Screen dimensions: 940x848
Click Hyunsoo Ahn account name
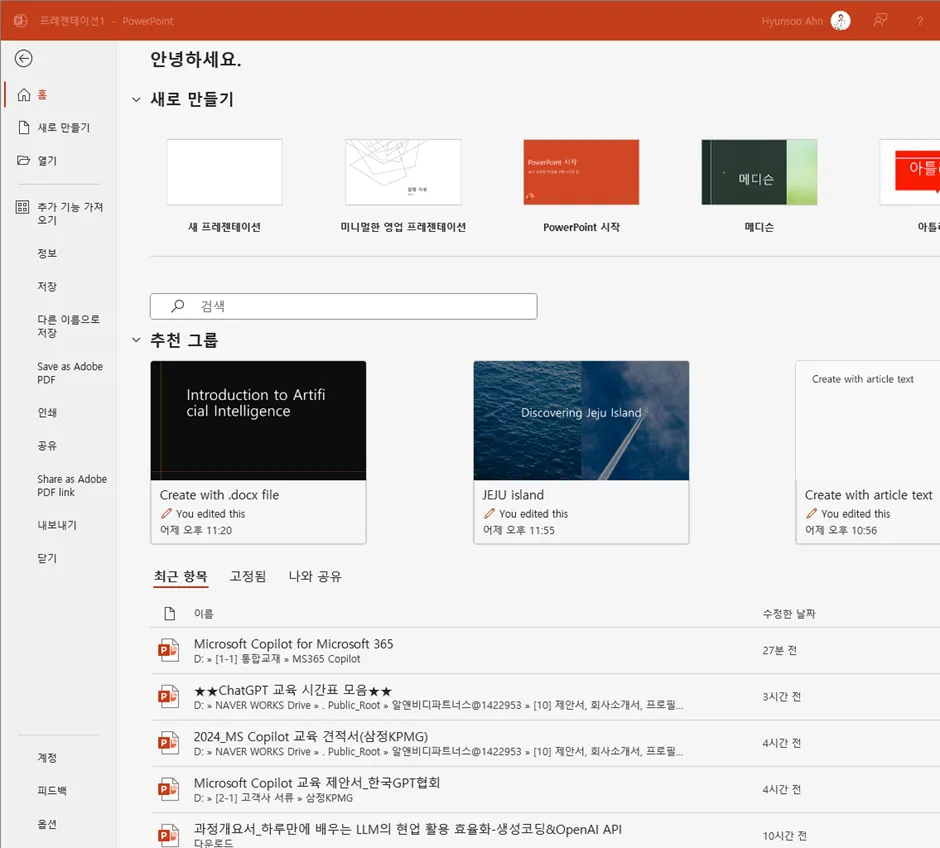point(792,21)
